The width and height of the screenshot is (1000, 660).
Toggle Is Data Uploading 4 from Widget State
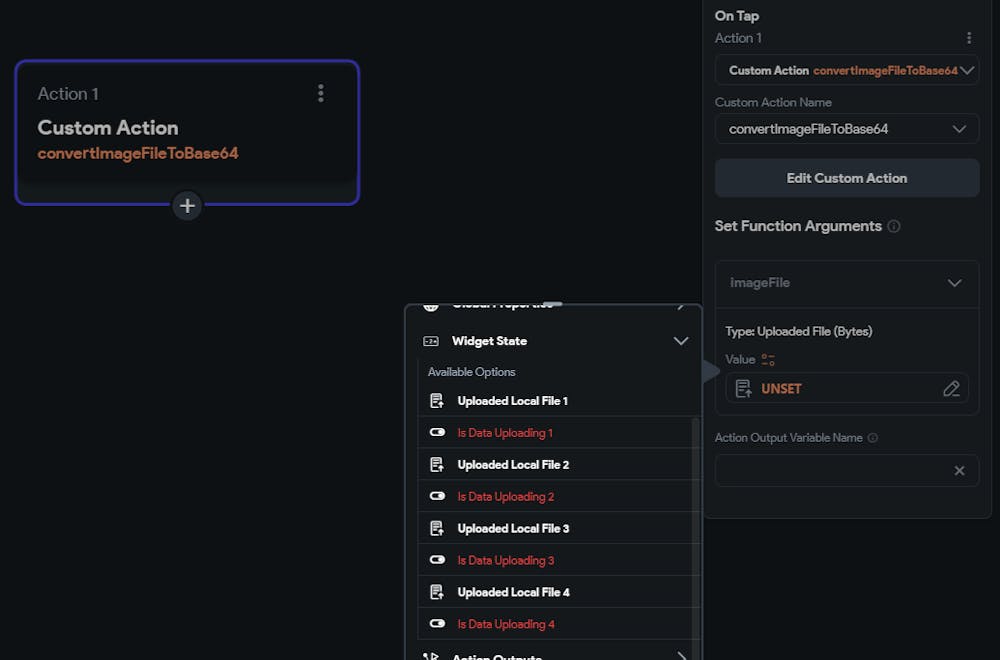coord(437,623)
